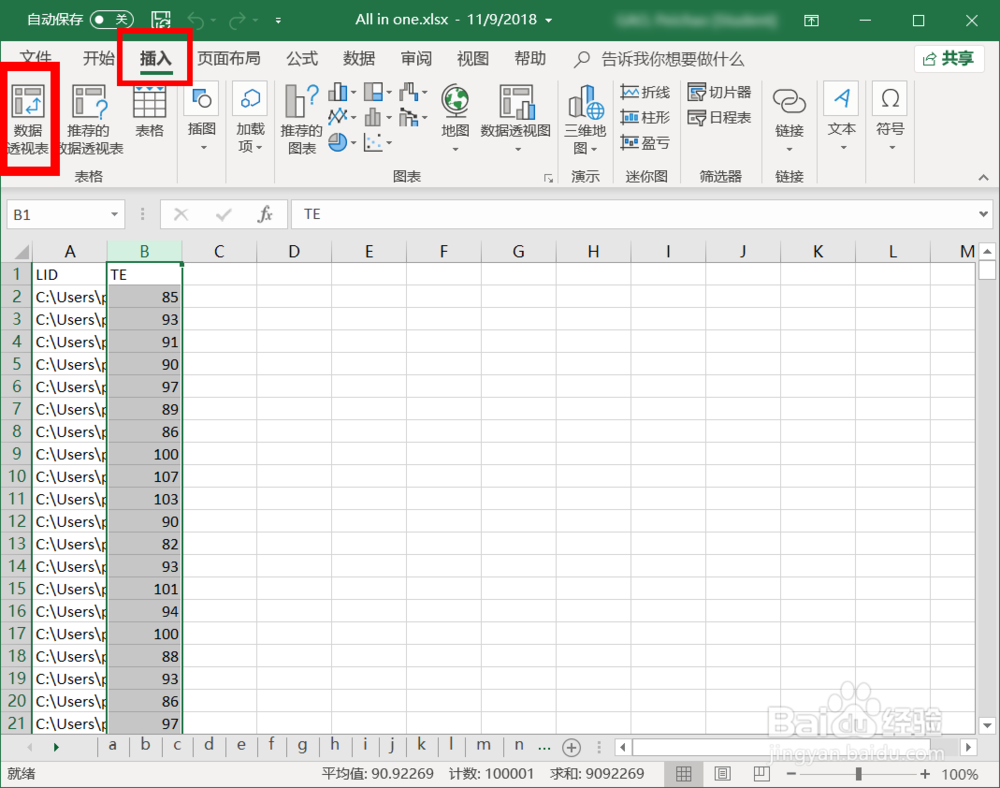Open the 三维地图 3D map tool
Image resolution: width=1000 pixels, height=788 pixels.
[585, 110]
